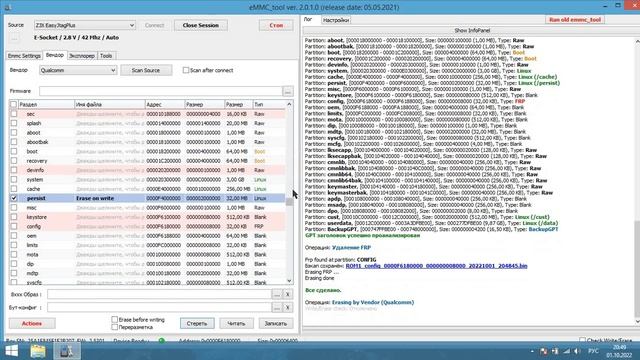Click the red Стоп button
This screenshot has height=360, width=640.
[276, 25]
